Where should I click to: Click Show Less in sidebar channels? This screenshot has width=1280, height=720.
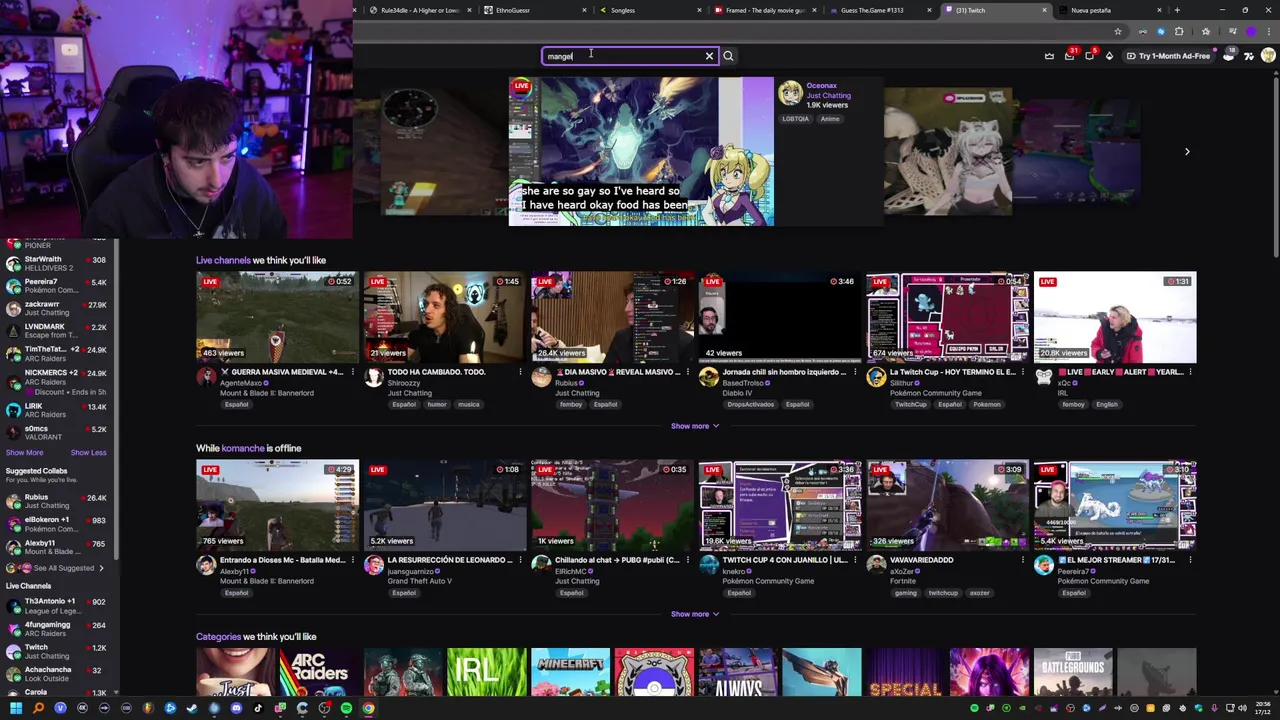[x=88, y=452]
